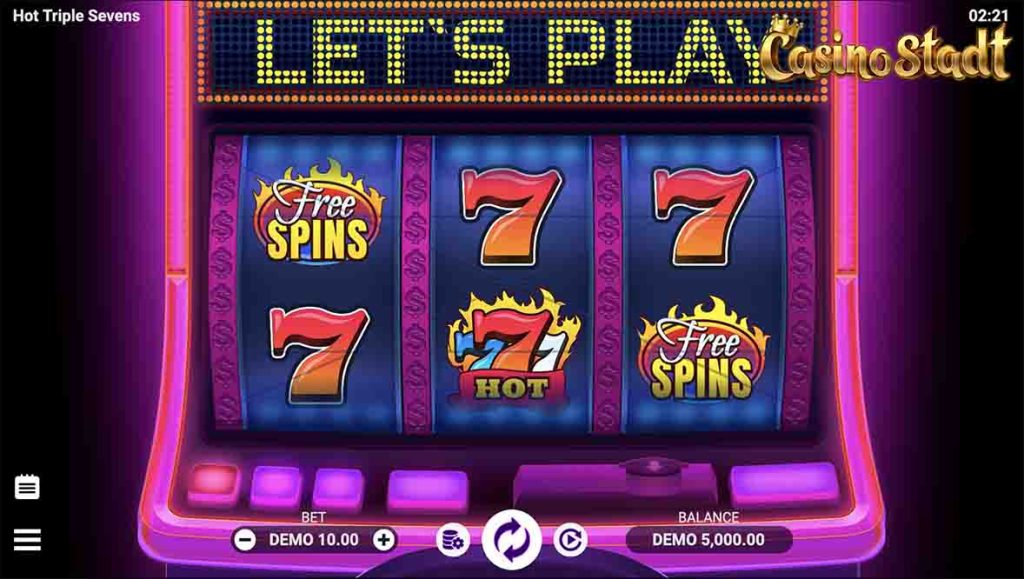This screenshot has width=1024, height=579.
Task: Click the central spin button
Action: pos(512,540)
